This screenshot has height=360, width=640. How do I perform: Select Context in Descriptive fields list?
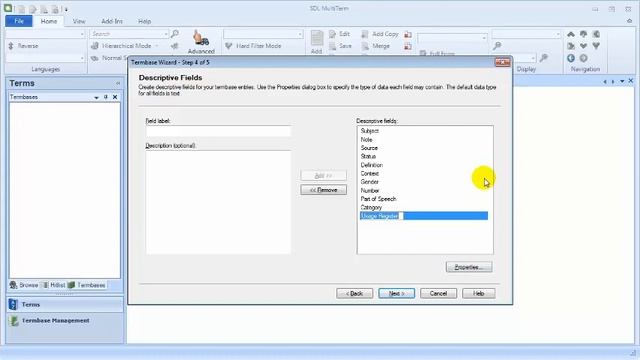(370, 173)
